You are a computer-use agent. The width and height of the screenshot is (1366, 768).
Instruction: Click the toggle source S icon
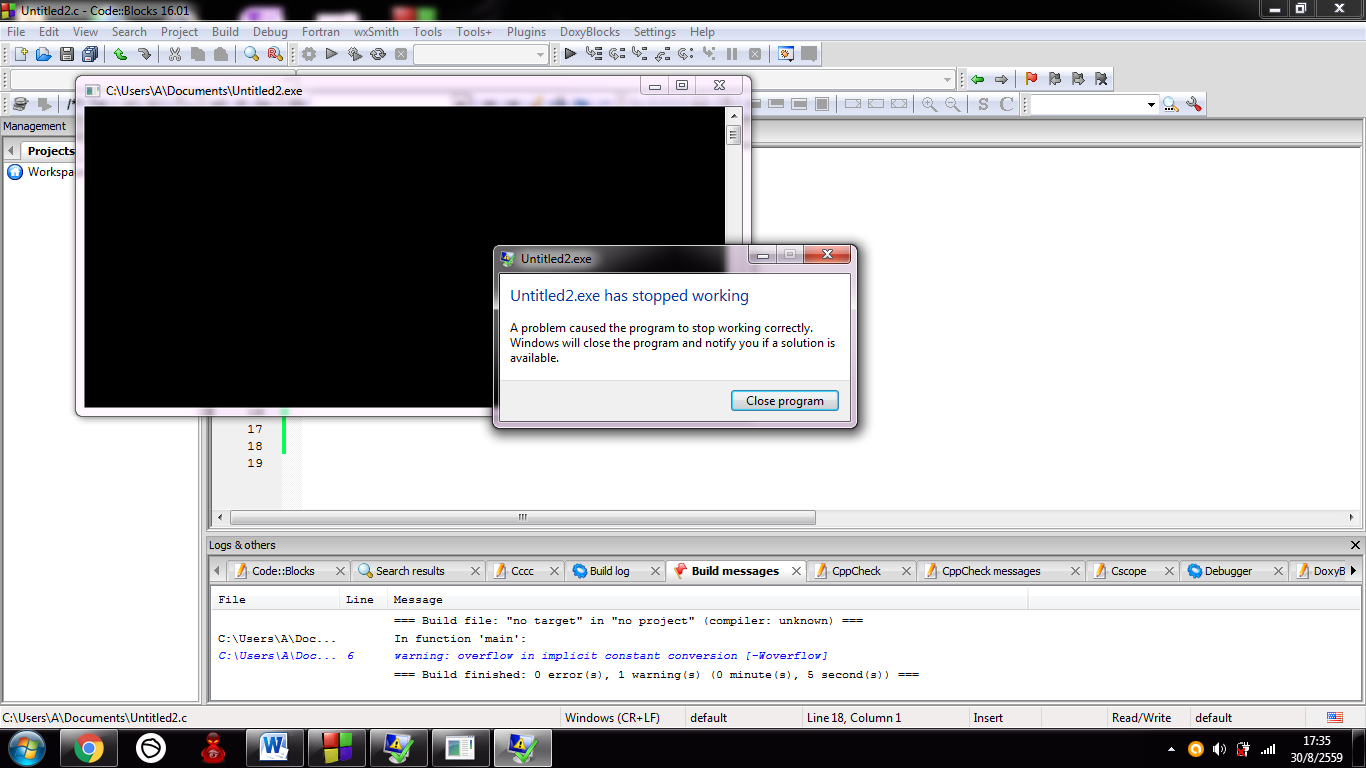983,104
